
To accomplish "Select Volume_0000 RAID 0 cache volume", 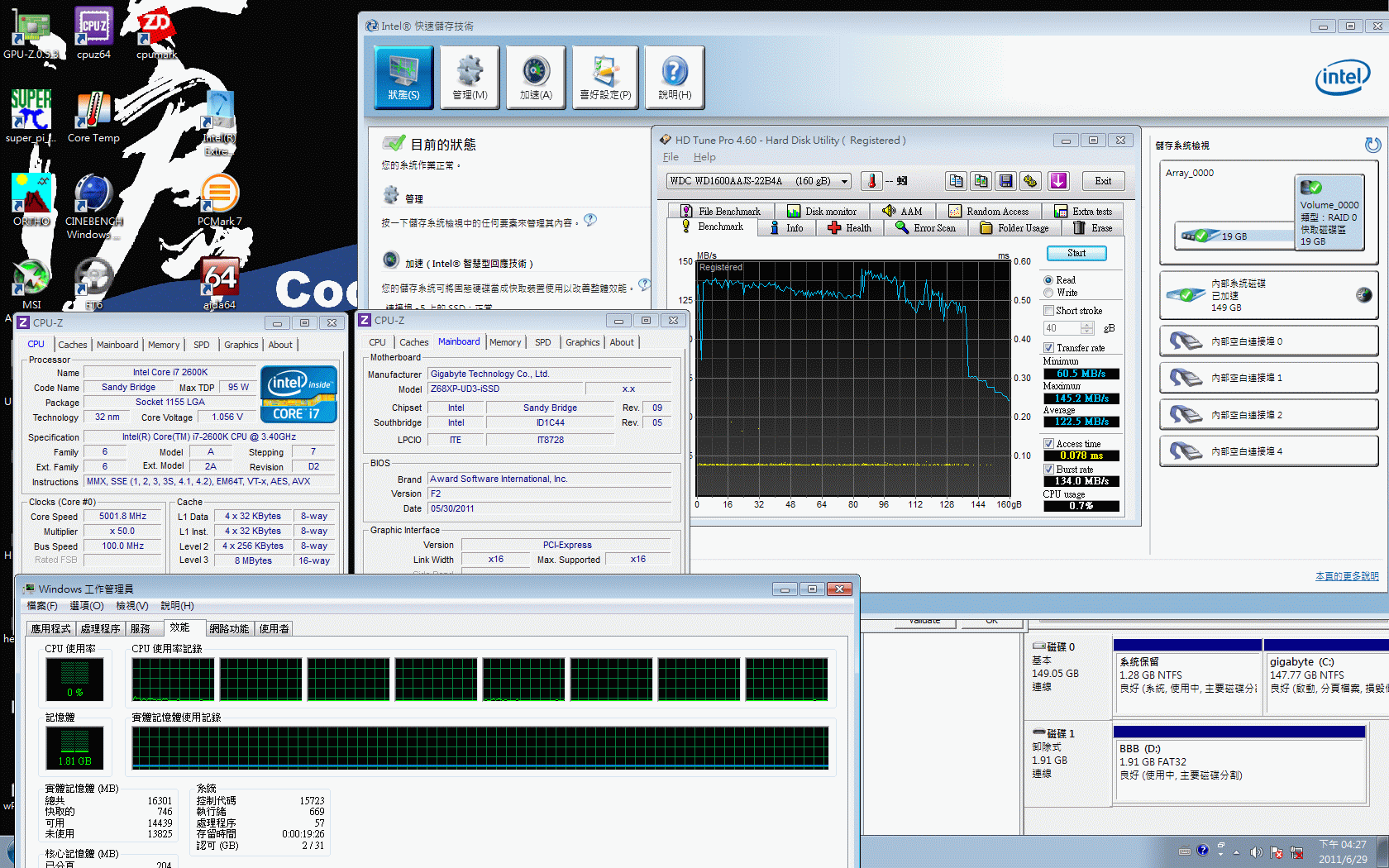I will coord(1329,213).
